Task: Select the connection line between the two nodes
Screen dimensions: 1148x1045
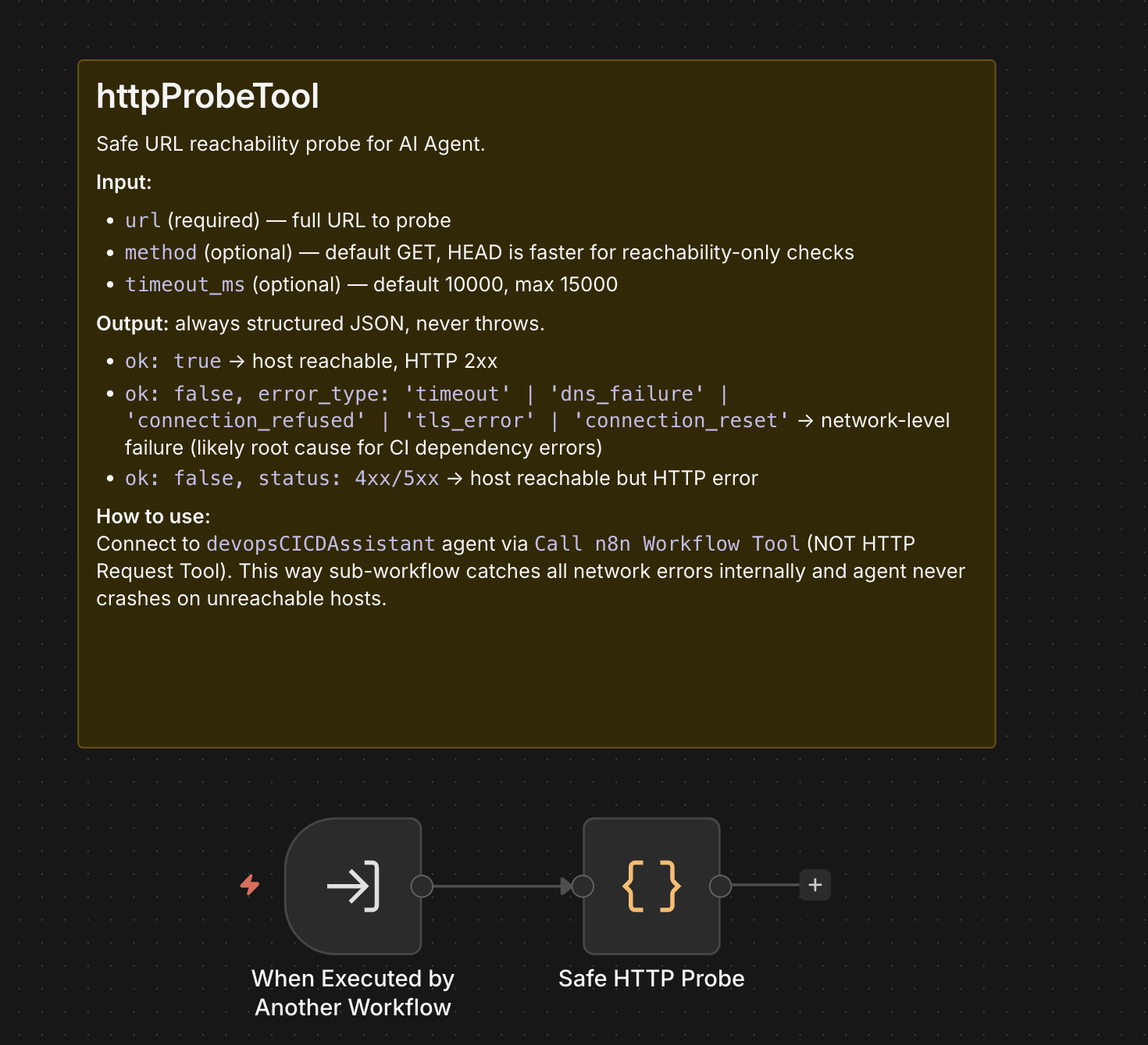Action: (x=497, y=886)
